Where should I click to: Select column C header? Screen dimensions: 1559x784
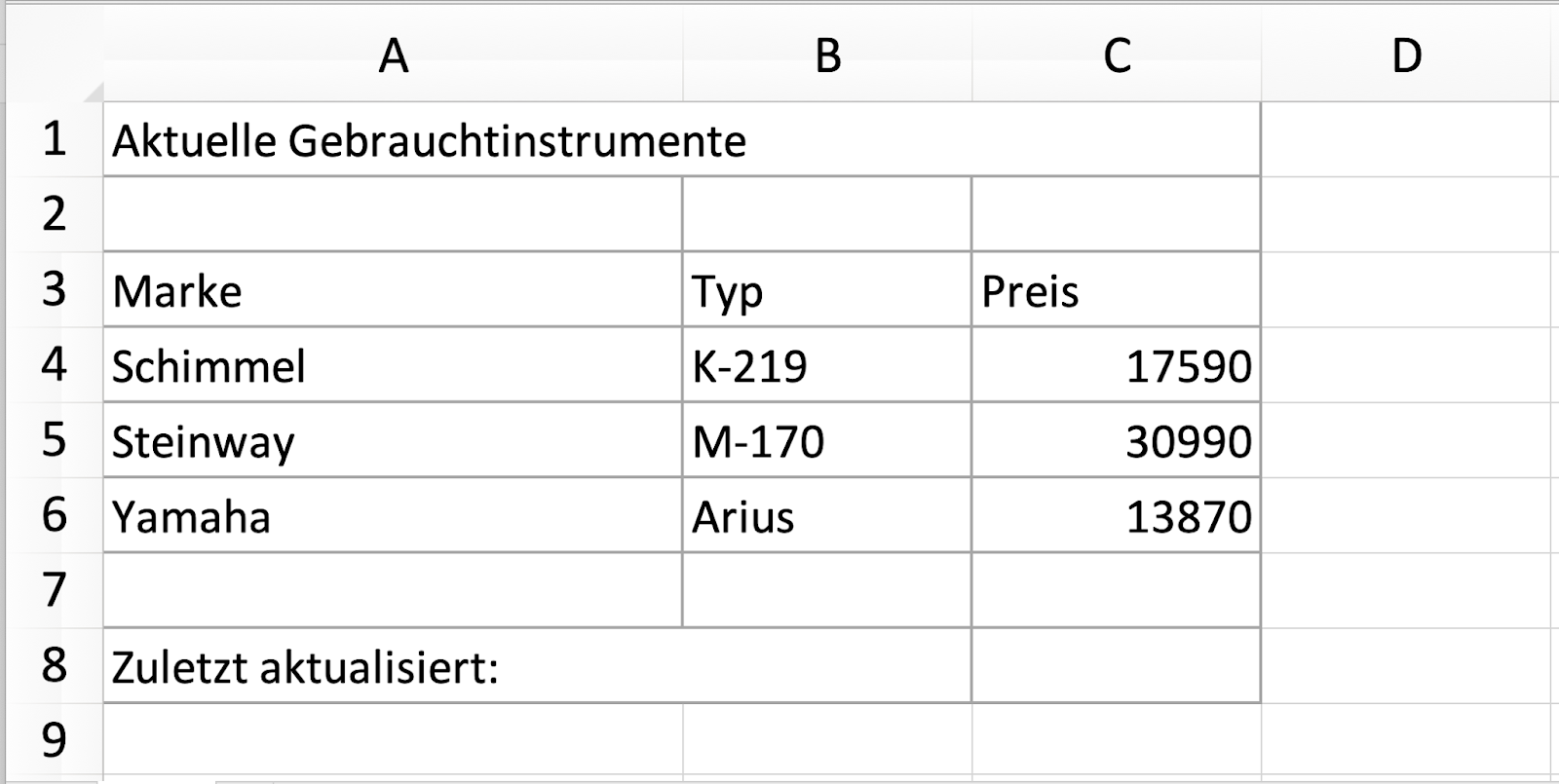pyautogui.click(x=1117, y=56)
